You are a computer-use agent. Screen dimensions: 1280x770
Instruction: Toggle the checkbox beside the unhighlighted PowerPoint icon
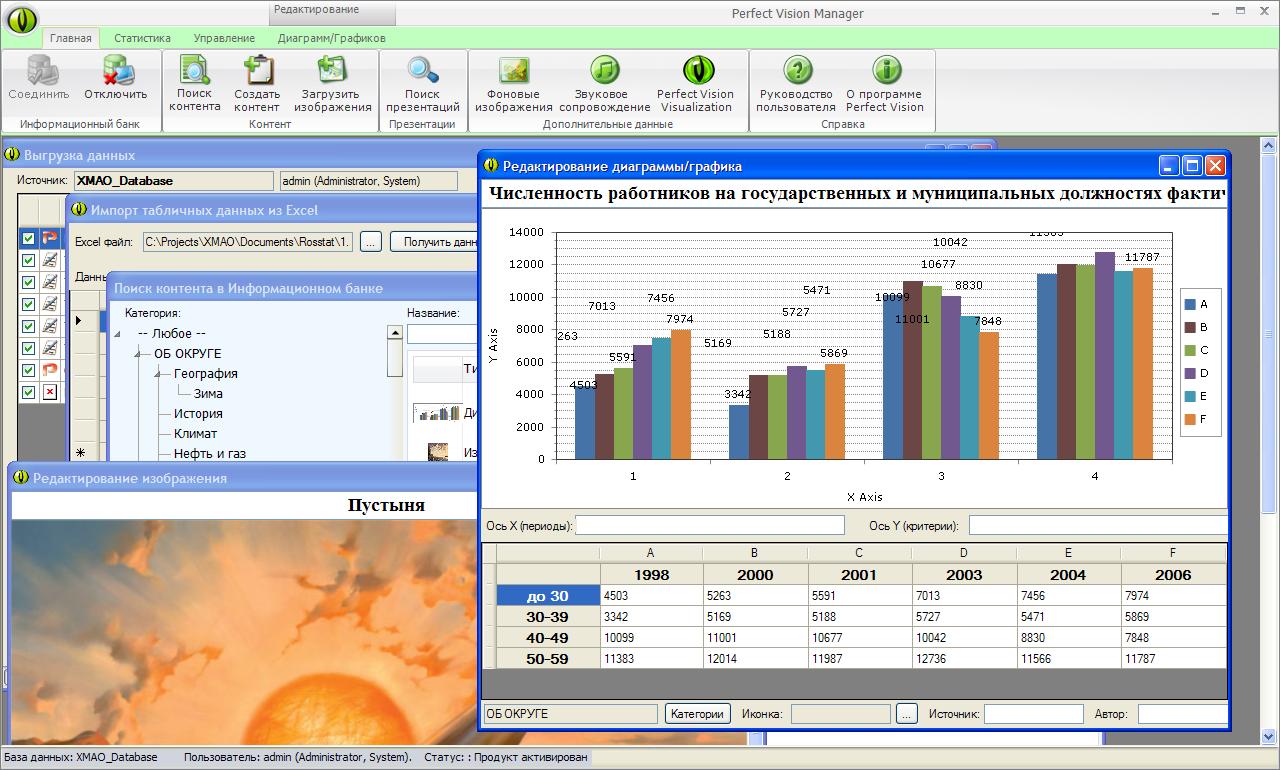(29, 370)
